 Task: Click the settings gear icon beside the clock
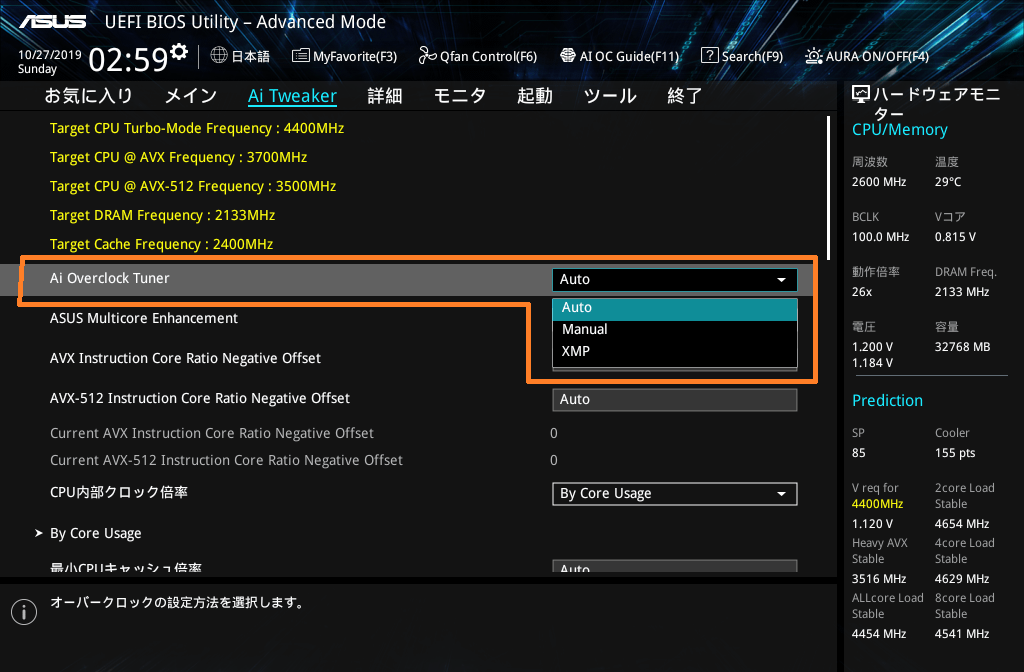pyautogui.click(x=179, y=51)
